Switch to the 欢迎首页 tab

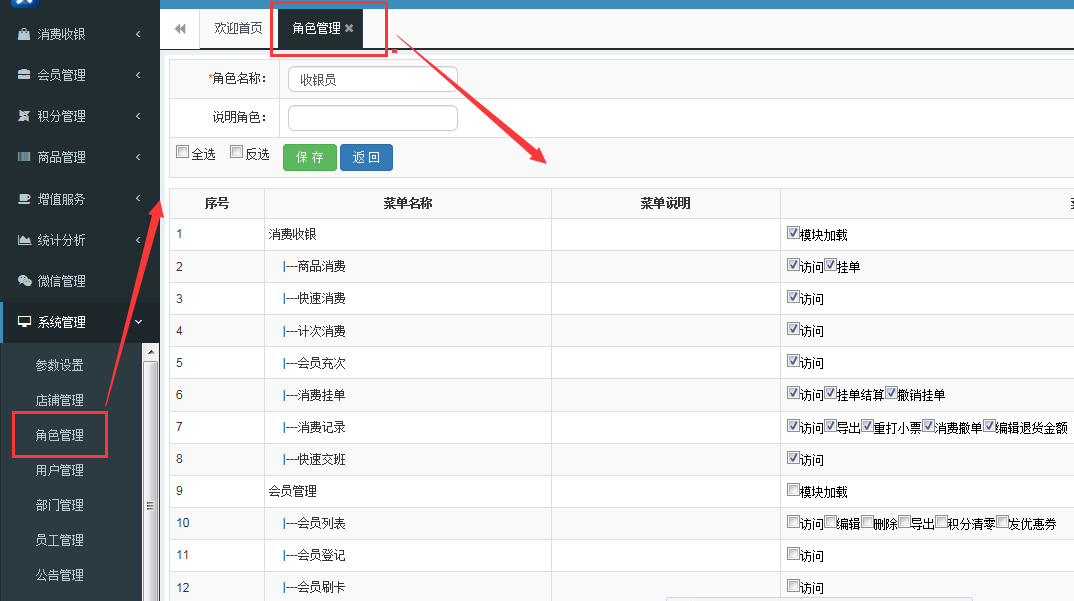(x=236, y=28)
